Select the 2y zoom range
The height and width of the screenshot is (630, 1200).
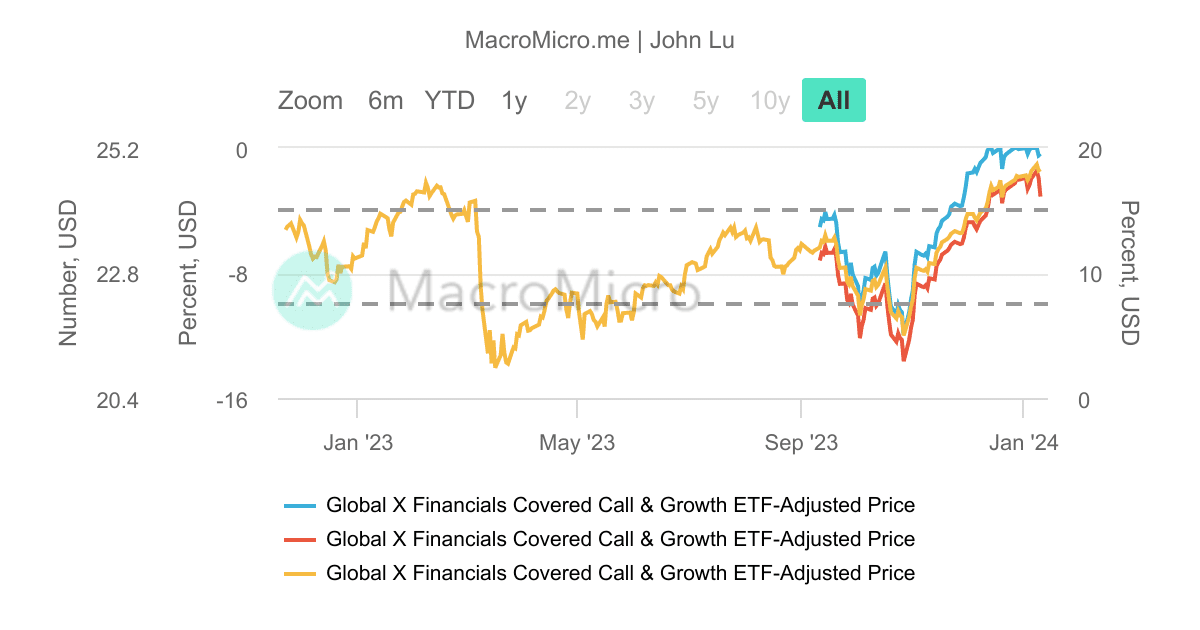[x=577, y=100]
